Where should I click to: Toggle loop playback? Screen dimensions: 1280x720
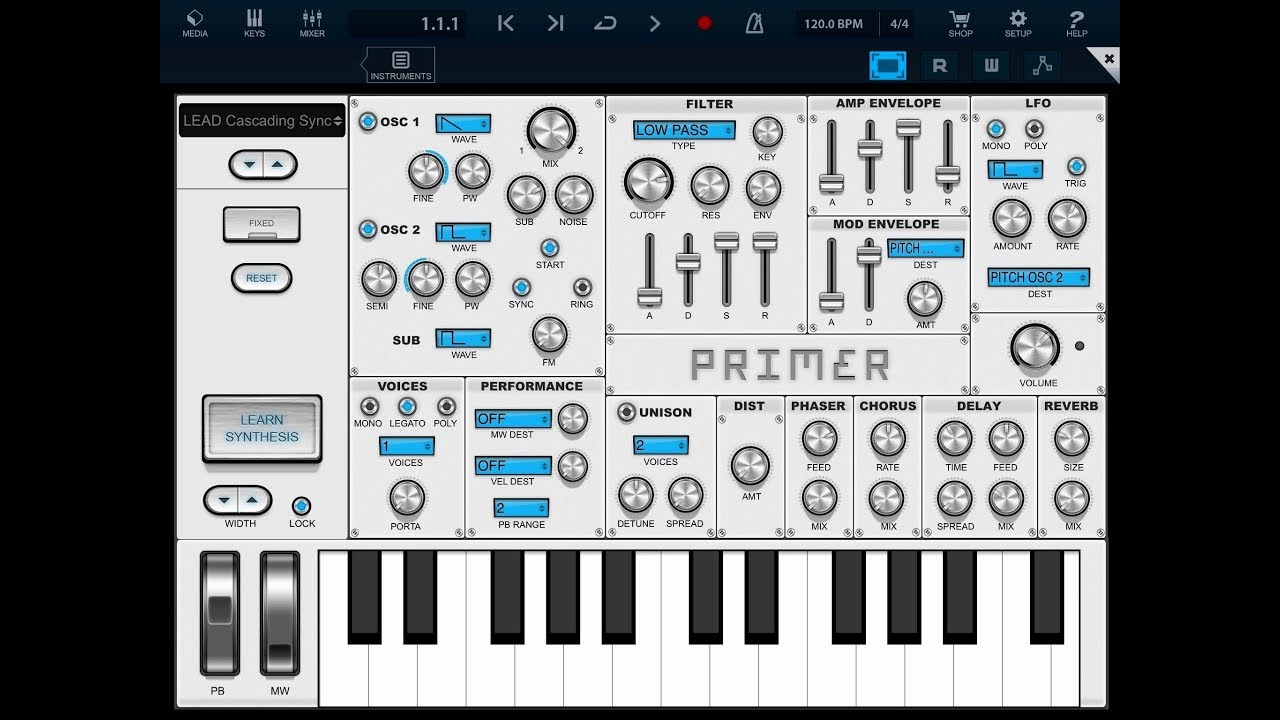pyautogui.click(x=605, y=23)
